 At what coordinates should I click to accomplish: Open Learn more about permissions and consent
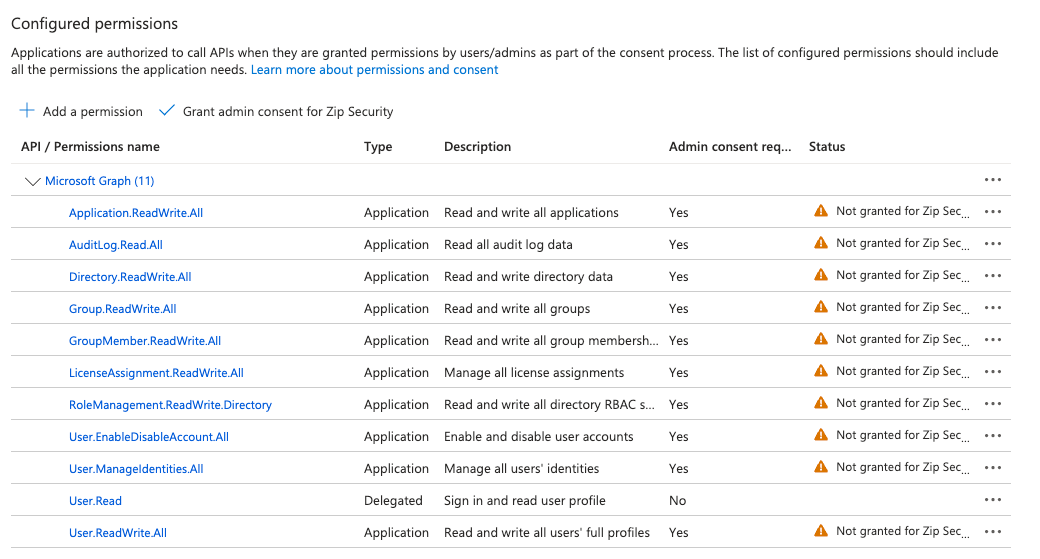(374, 70)
